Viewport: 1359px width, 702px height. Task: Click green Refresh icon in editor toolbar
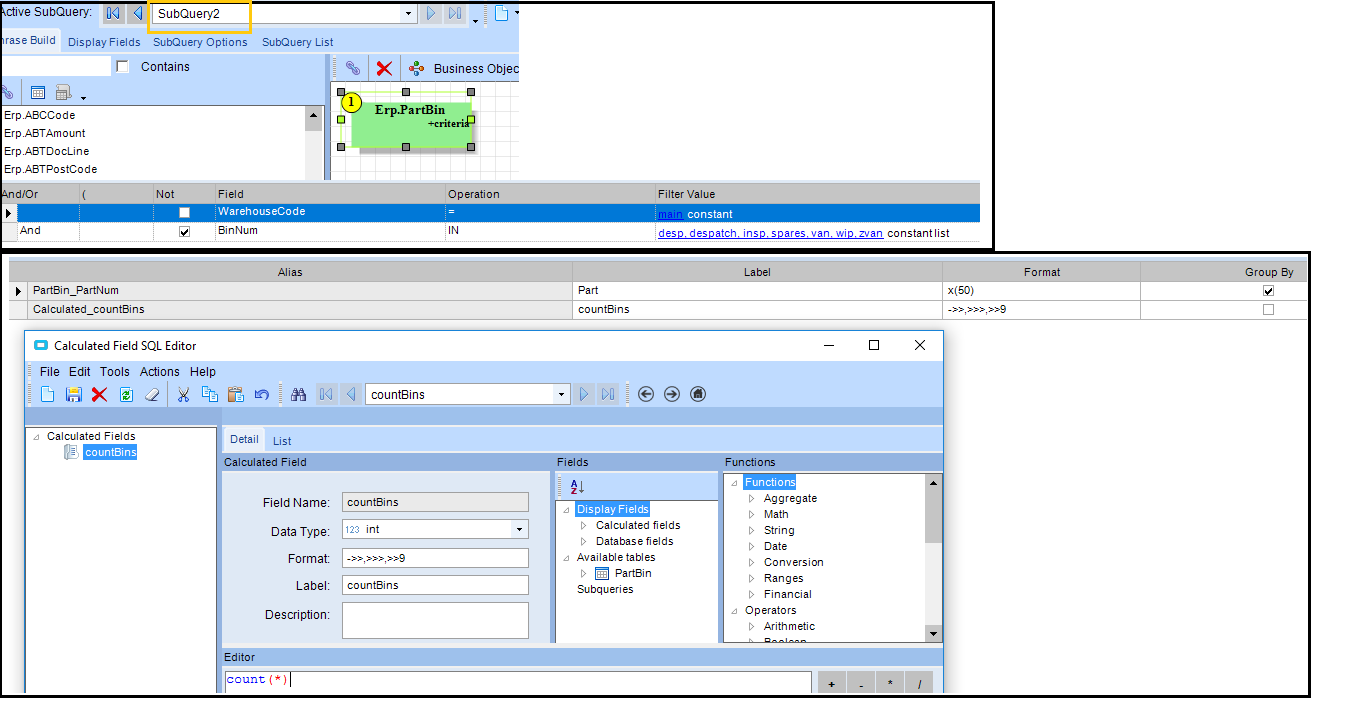126,394
